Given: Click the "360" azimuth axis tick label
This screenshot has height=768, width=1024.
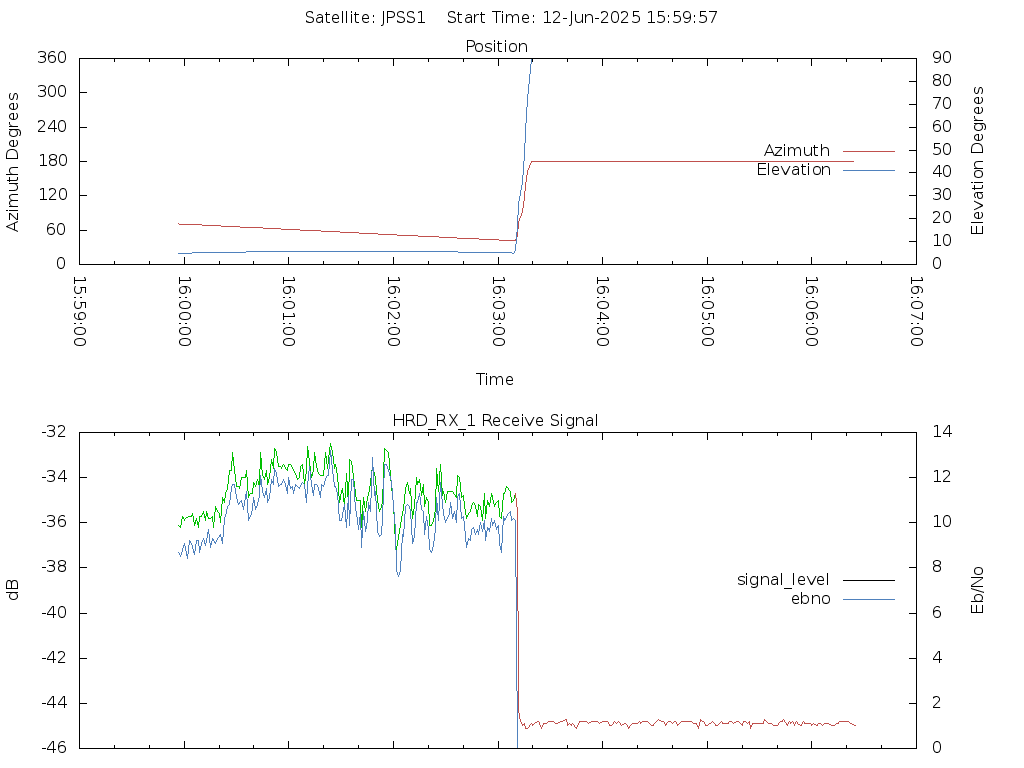Looking at the screenshot, I should 52,58.
